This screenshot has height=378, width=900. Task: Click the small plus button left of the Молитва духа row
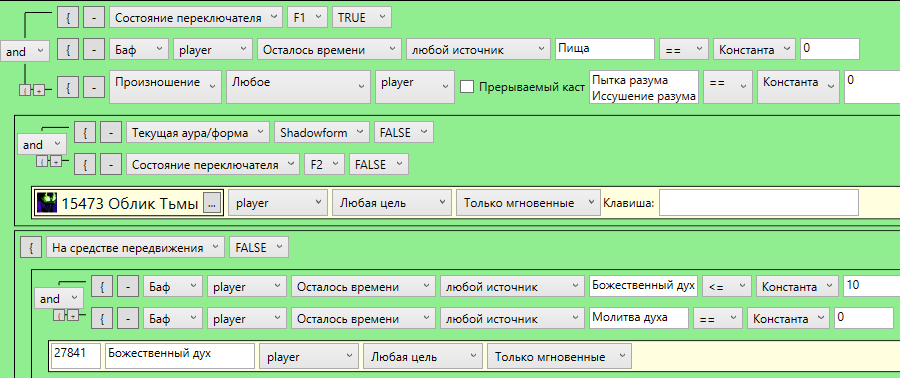point(72,315)
